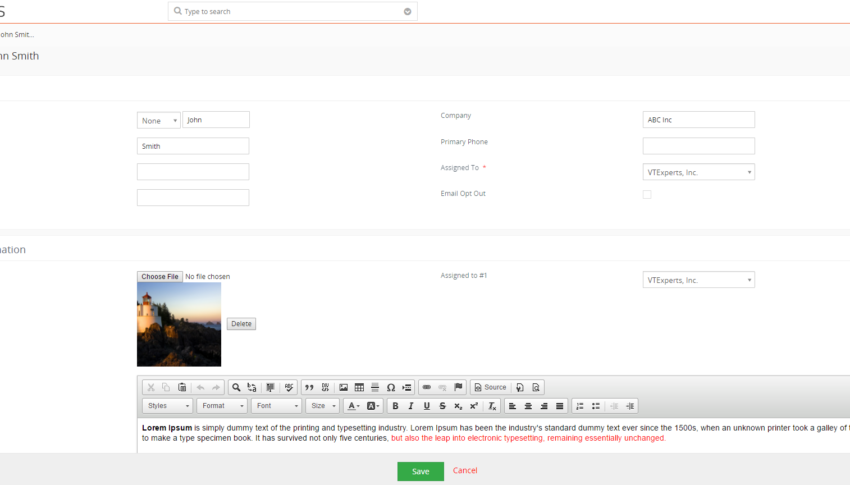Viewport: 850px width, 485px height.
Task: Click the Preview document icon
Action: click(x=536, y=387)
